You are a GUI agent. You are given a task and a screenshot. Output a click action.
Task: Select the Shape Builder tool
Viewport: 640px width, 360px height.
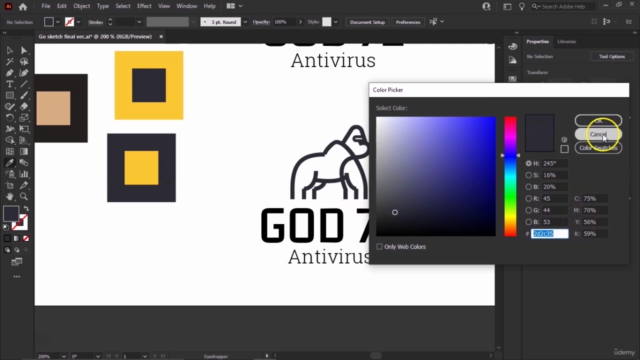tap(9, 140)
